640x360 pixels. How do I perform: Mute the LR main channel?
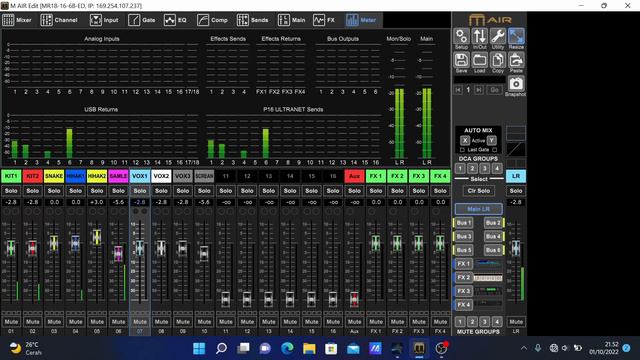516,322
